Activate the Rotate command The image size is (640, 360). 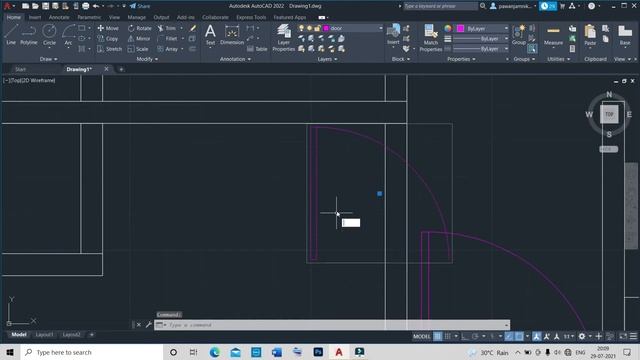click(139, 28)
